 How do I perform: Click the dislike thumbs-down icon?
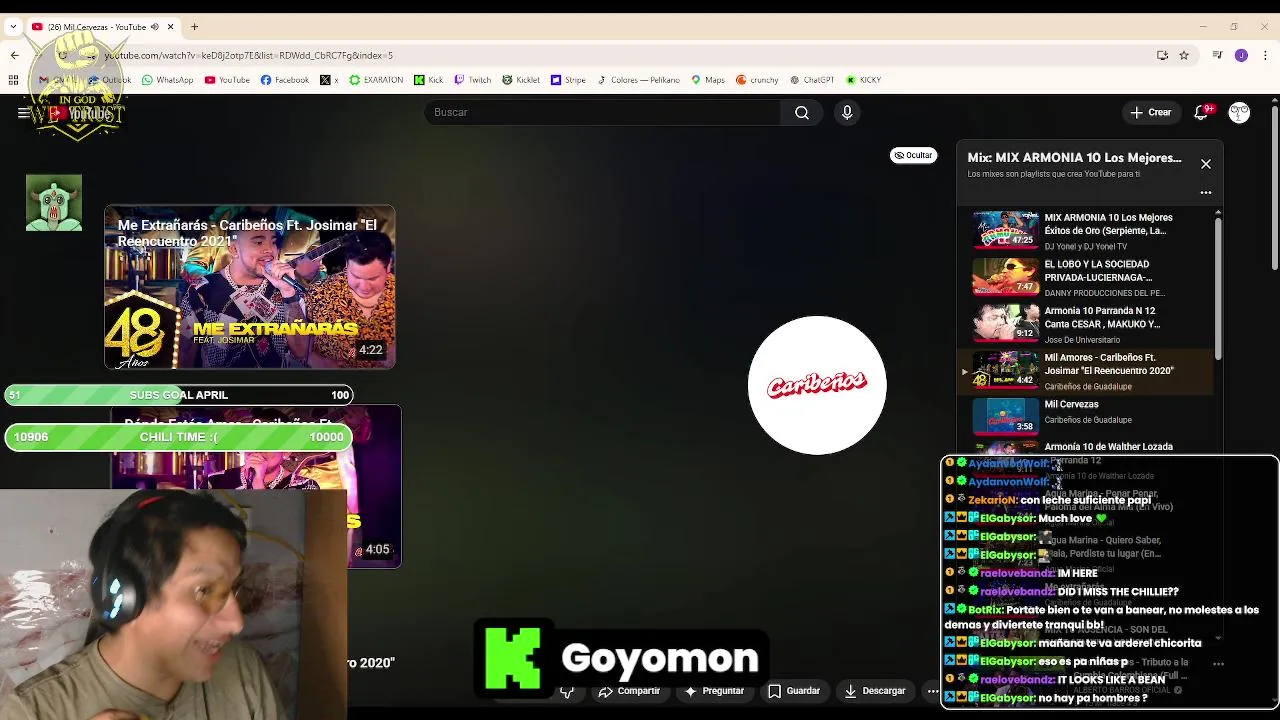(567, 692)
